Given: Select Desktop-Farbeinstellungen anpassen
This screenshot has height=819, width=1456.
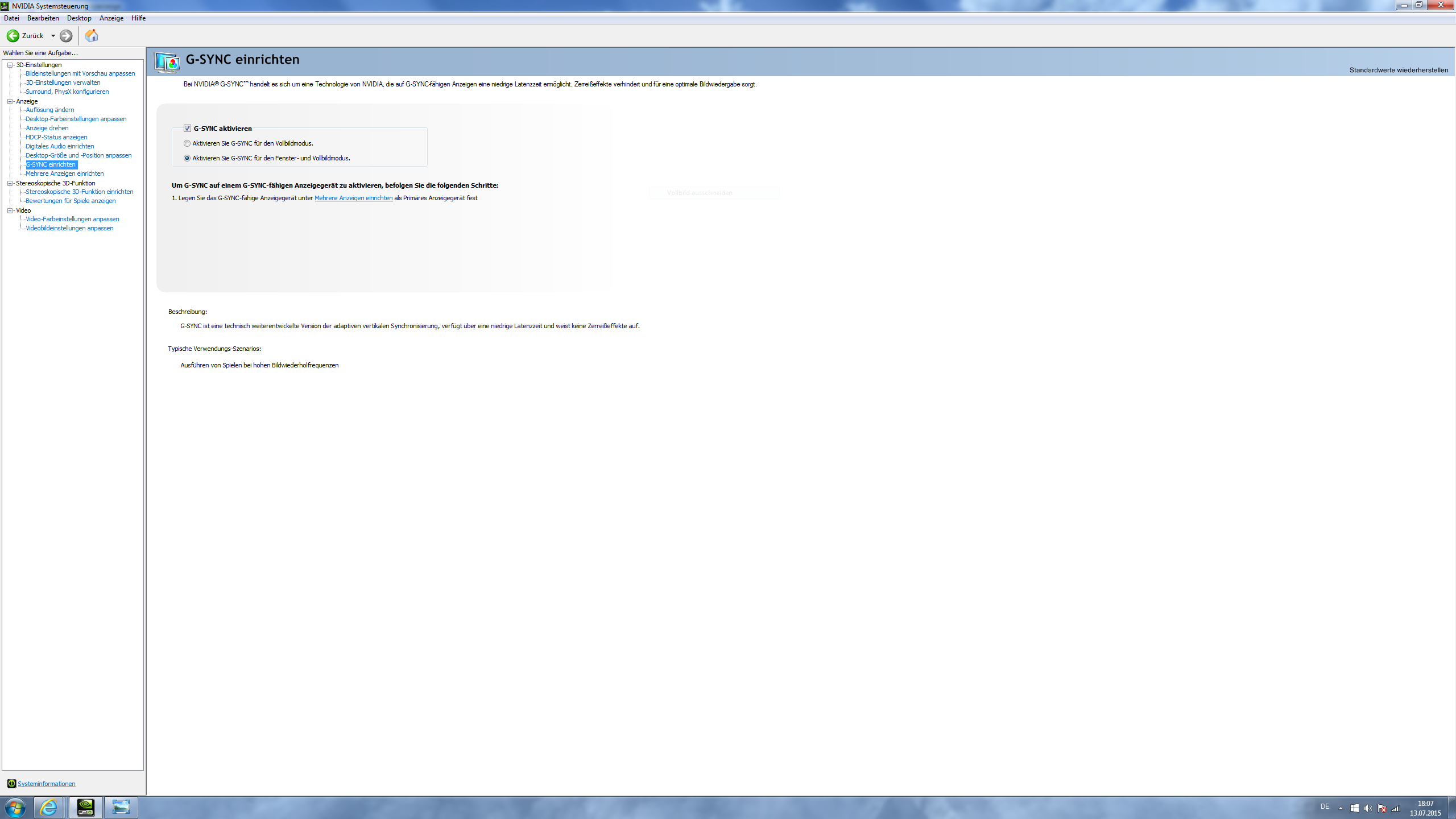Looking at the screenshot, I should (76, 119).
